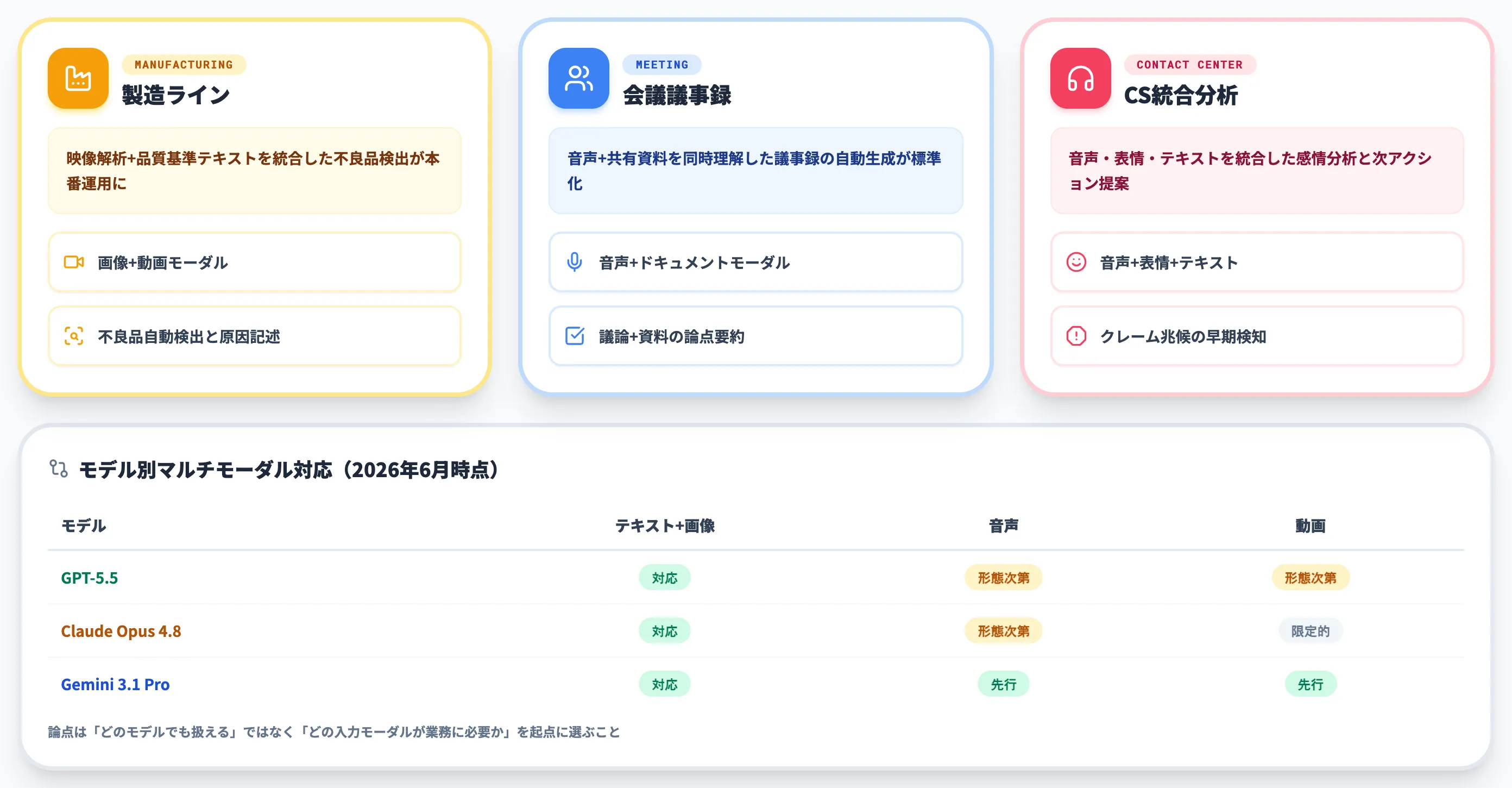Viewport: 1512px width, 788px height.
Task: Open the 画像+動画モーダル item
Action: click(x=255, y=262)
